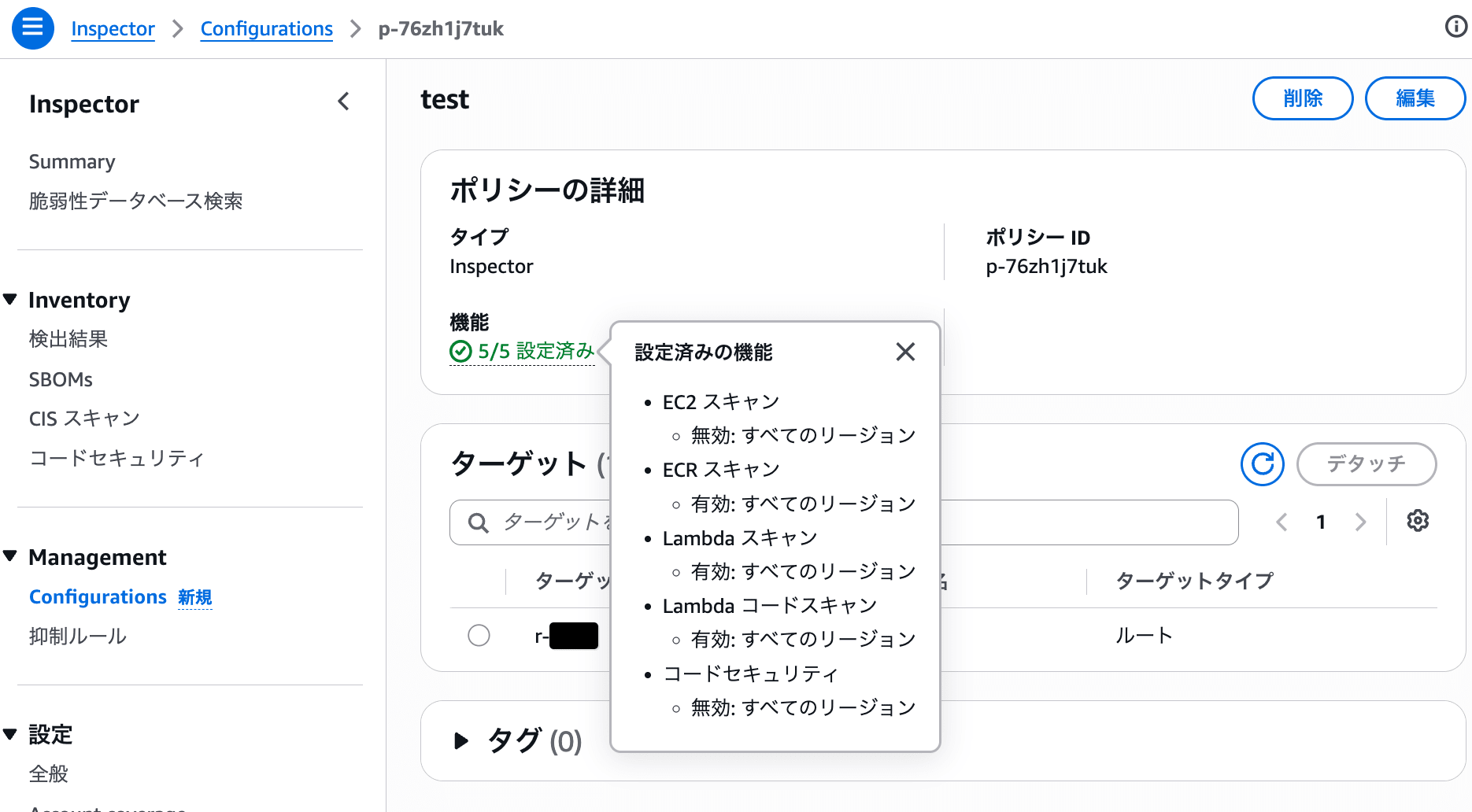Open 抑制ルール in the sidebar
Viewport: 1472px width, 812px height.
coord(78,636)
